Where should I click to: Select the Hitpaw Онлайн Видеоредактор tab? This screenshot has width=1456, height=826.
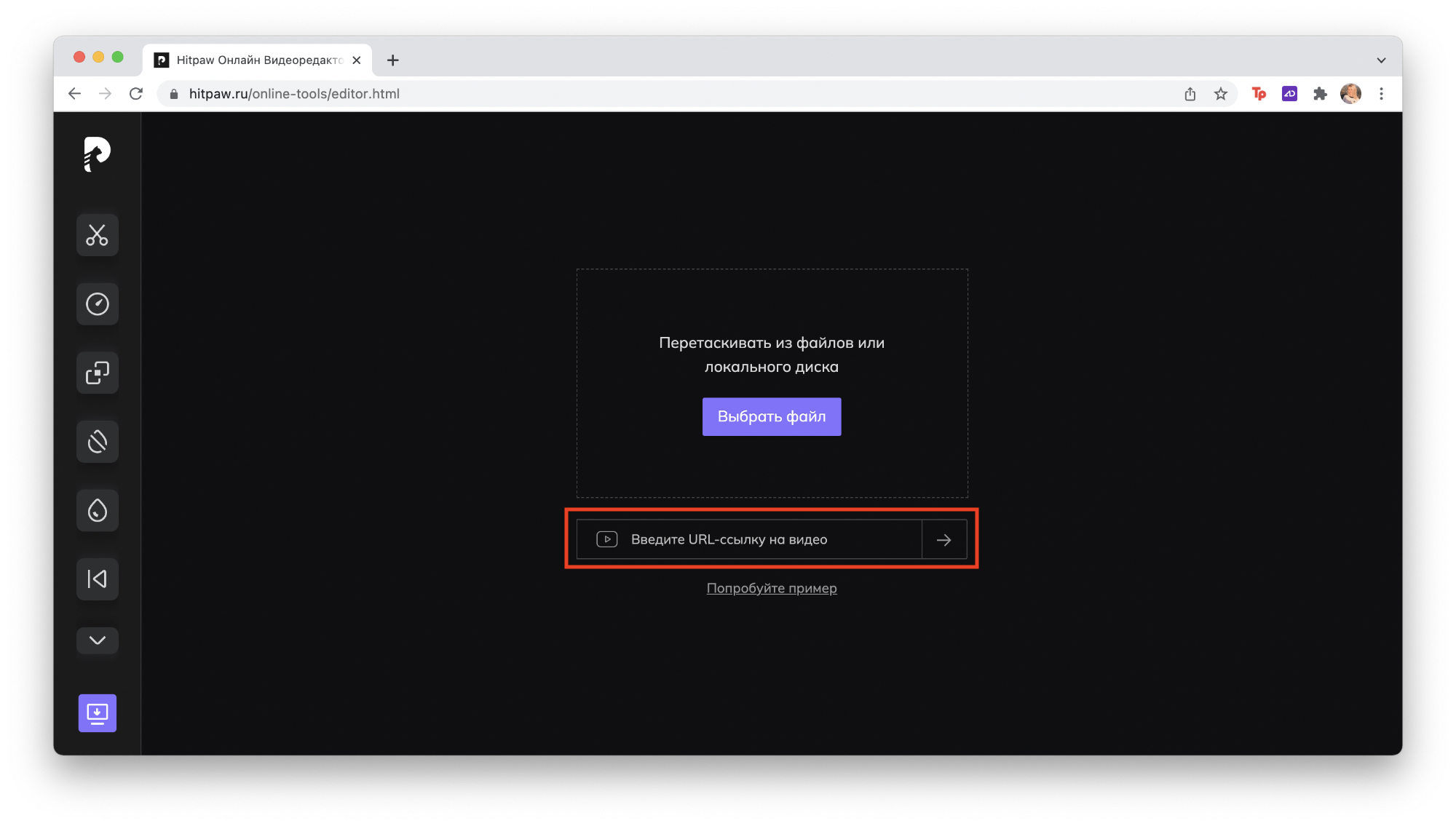coord(258,60)
